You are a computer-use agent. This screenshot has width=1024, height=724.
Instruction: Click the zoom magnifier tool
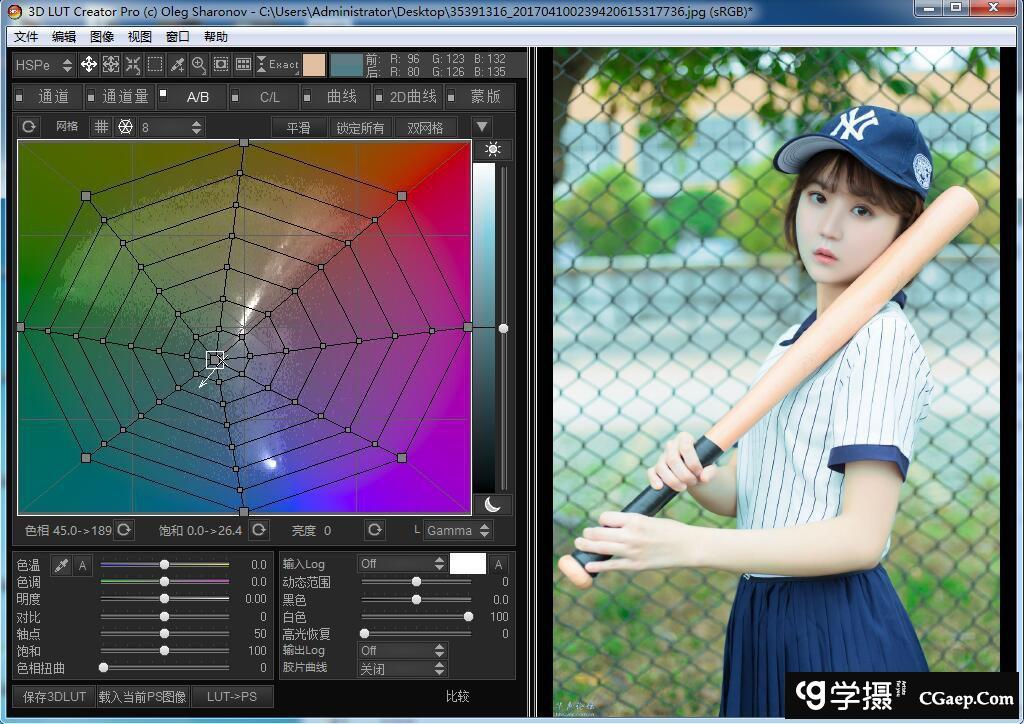click(199, 65)
